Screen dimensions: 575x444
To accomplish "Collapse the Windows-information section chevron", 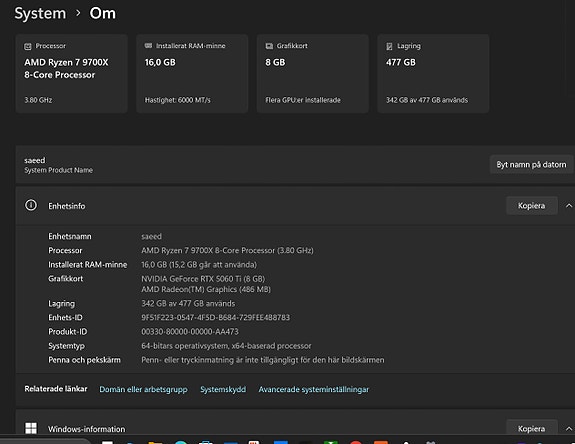I will coord(569,429).
